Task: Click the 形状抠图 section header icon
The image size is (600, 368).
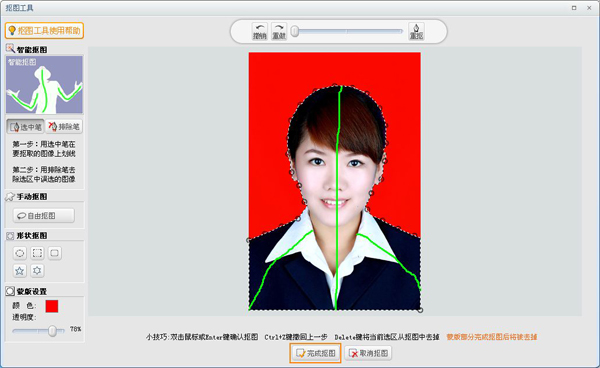Action: tap(10, 236)
